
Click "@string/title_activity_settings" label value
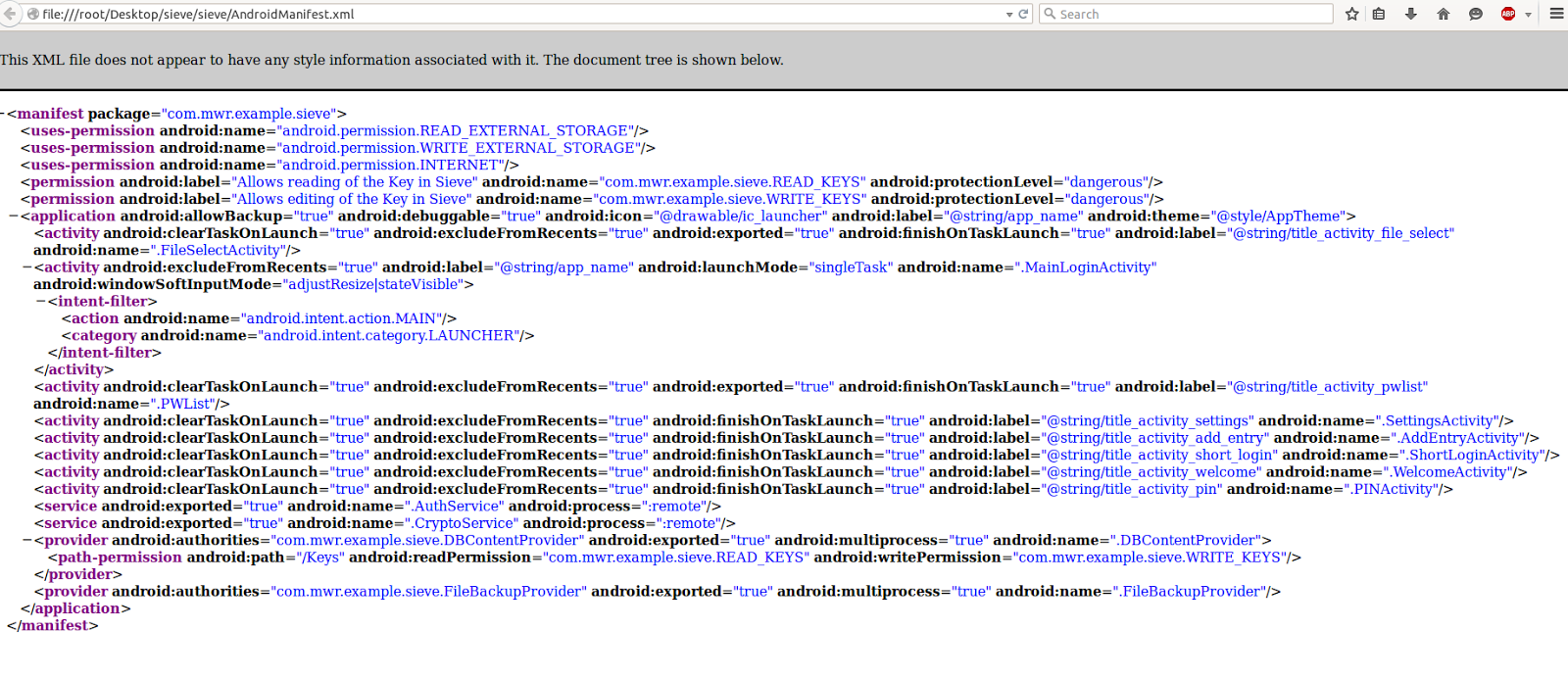pos(1148,420)
